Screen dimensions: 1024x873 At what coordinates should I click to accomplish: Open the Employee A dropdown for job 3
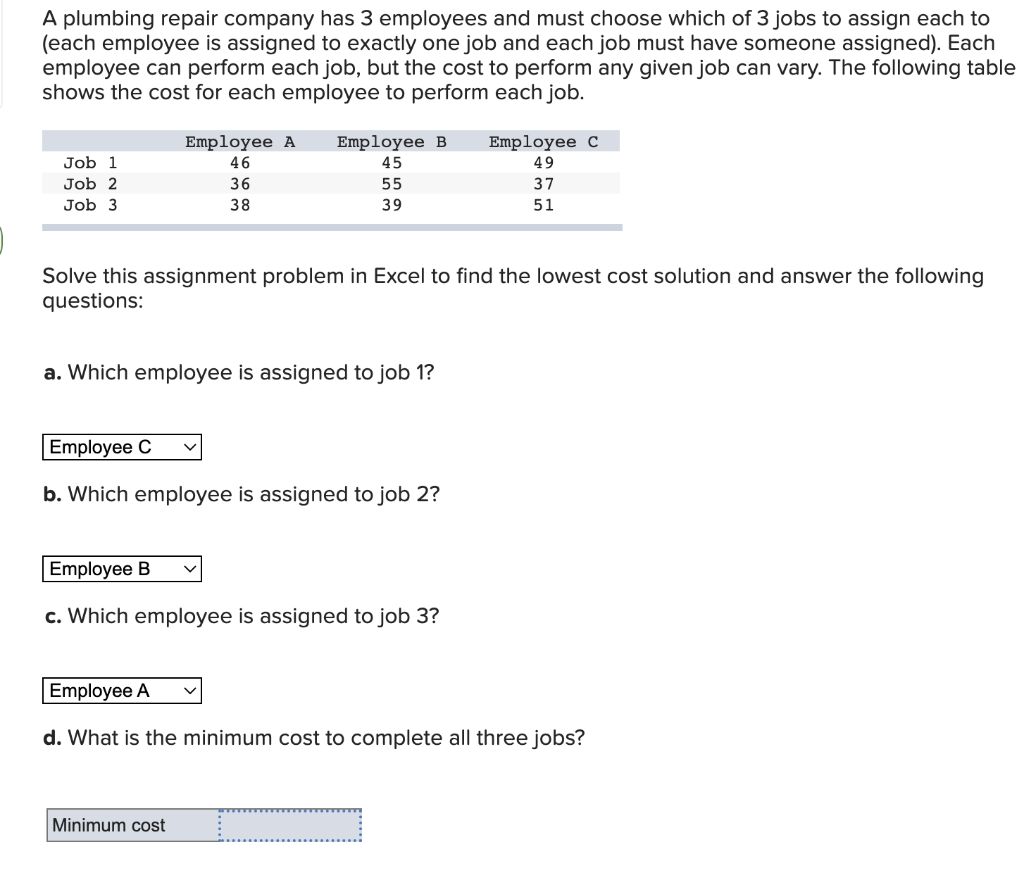[x=121, y=690]
